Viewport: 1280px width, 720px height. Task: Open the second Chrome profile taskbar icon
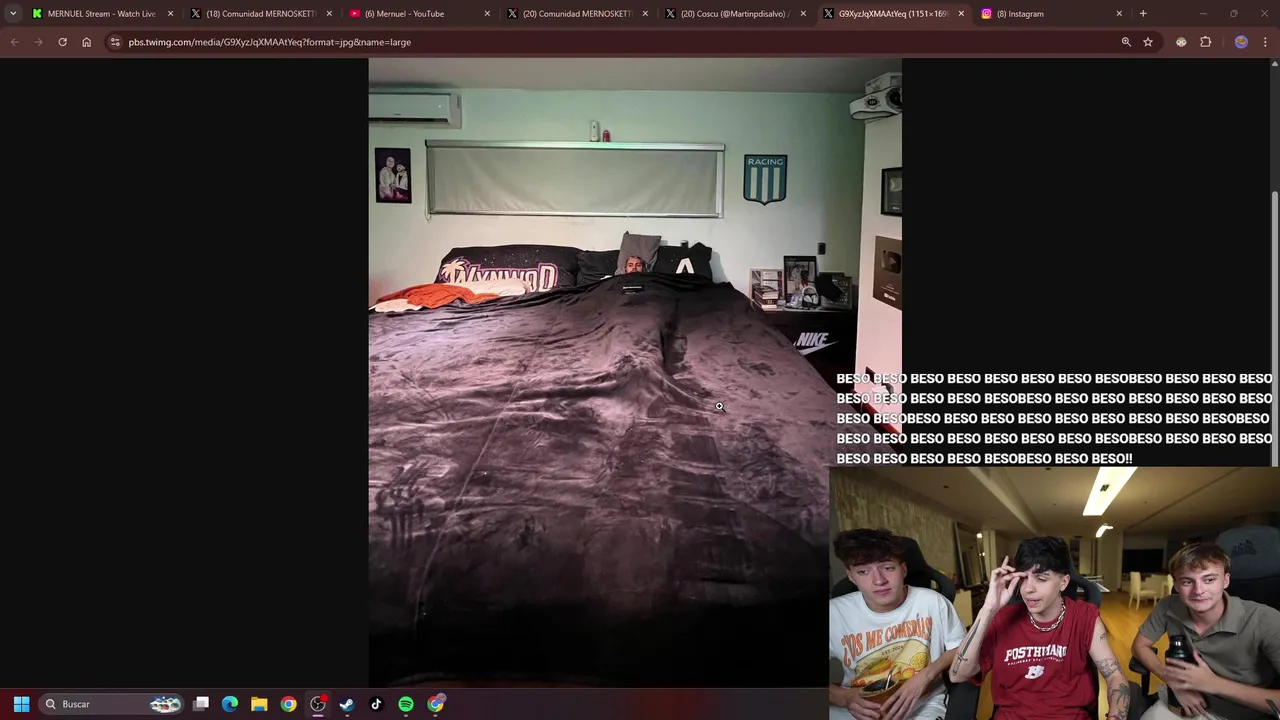[x=435, y=704]
